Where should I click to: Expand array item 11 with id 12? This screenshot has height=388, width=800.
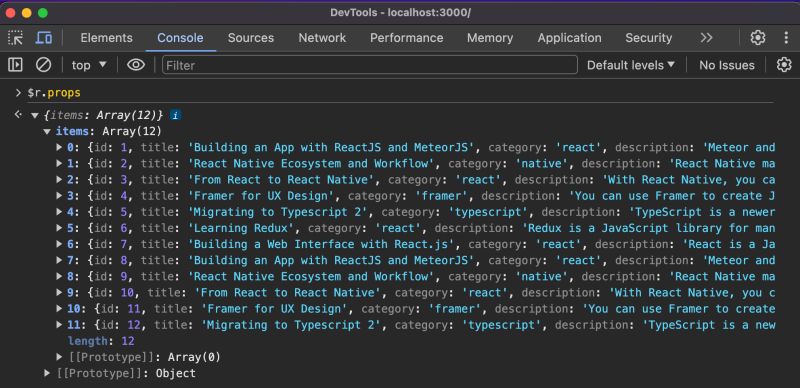tap(60, 325)
